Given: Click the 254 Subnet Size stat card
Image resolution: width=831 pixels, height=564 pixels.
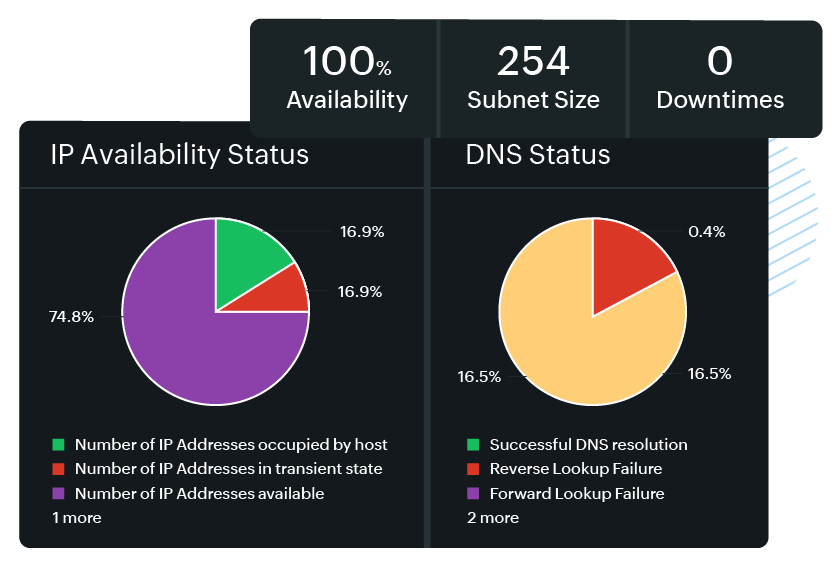Looking at the screenshot, I should (533, 78).
